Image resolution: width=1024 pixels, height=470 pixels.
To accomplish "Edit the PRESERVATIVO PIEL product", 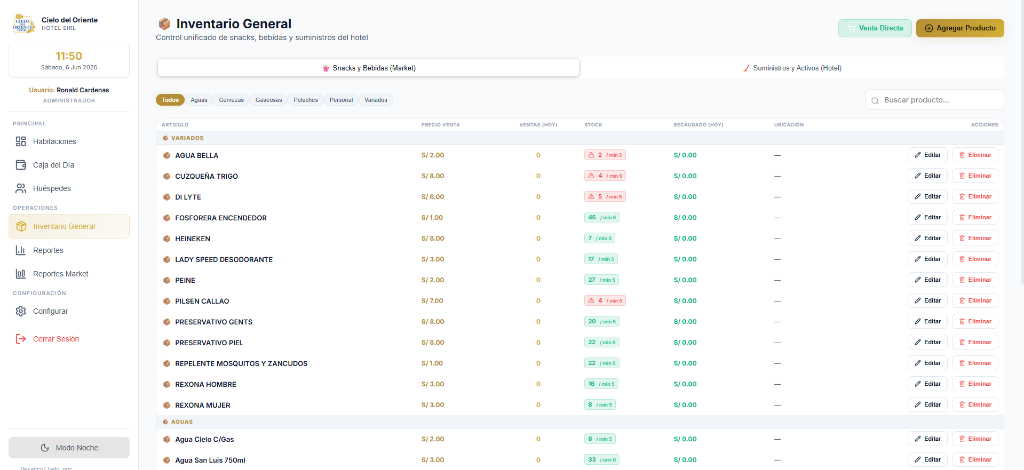I will (927, 343).
